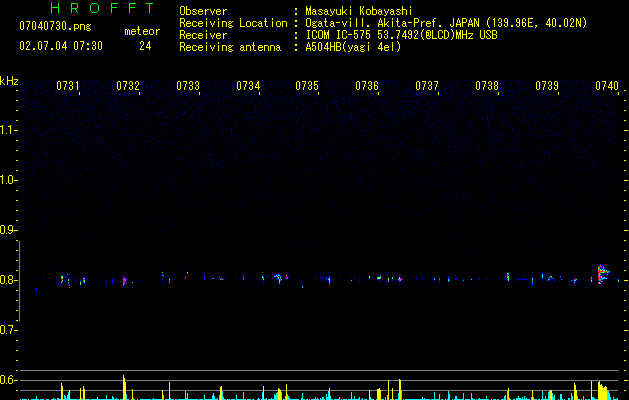Click time marker 0735
This screenshot has height=400, width=629.
307,86
